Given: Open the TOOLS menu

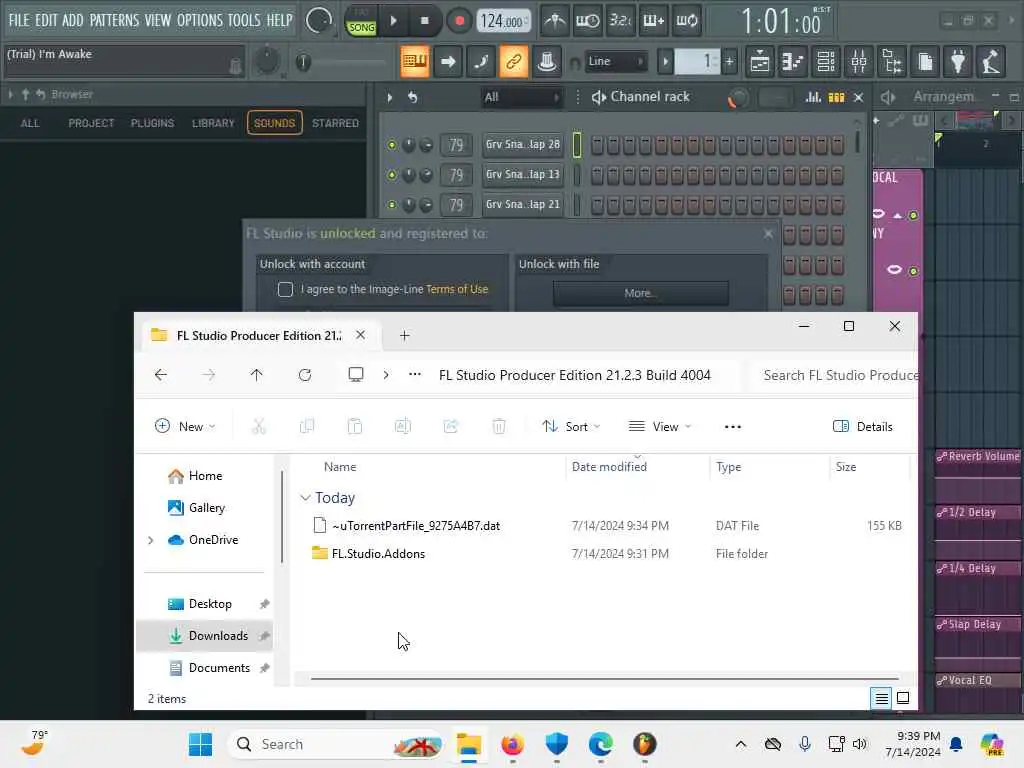Looking at the screenshot, I should [244, 20].
